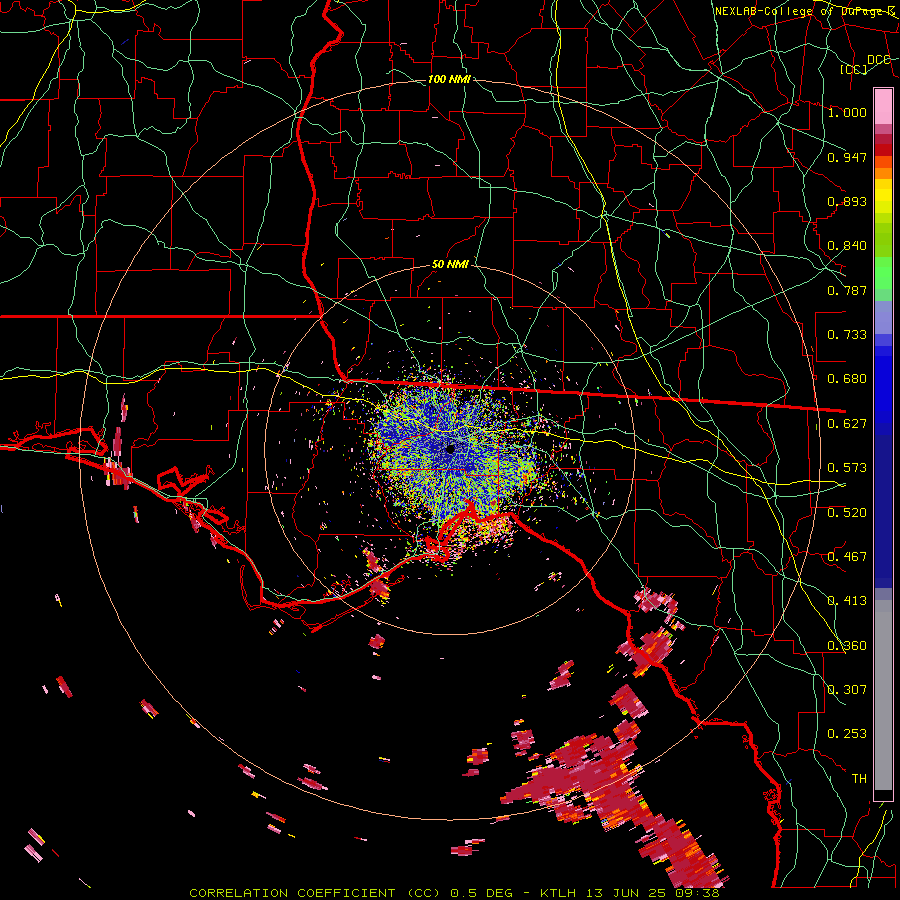Pick the bright green segment of color bar

pos(883,274)
